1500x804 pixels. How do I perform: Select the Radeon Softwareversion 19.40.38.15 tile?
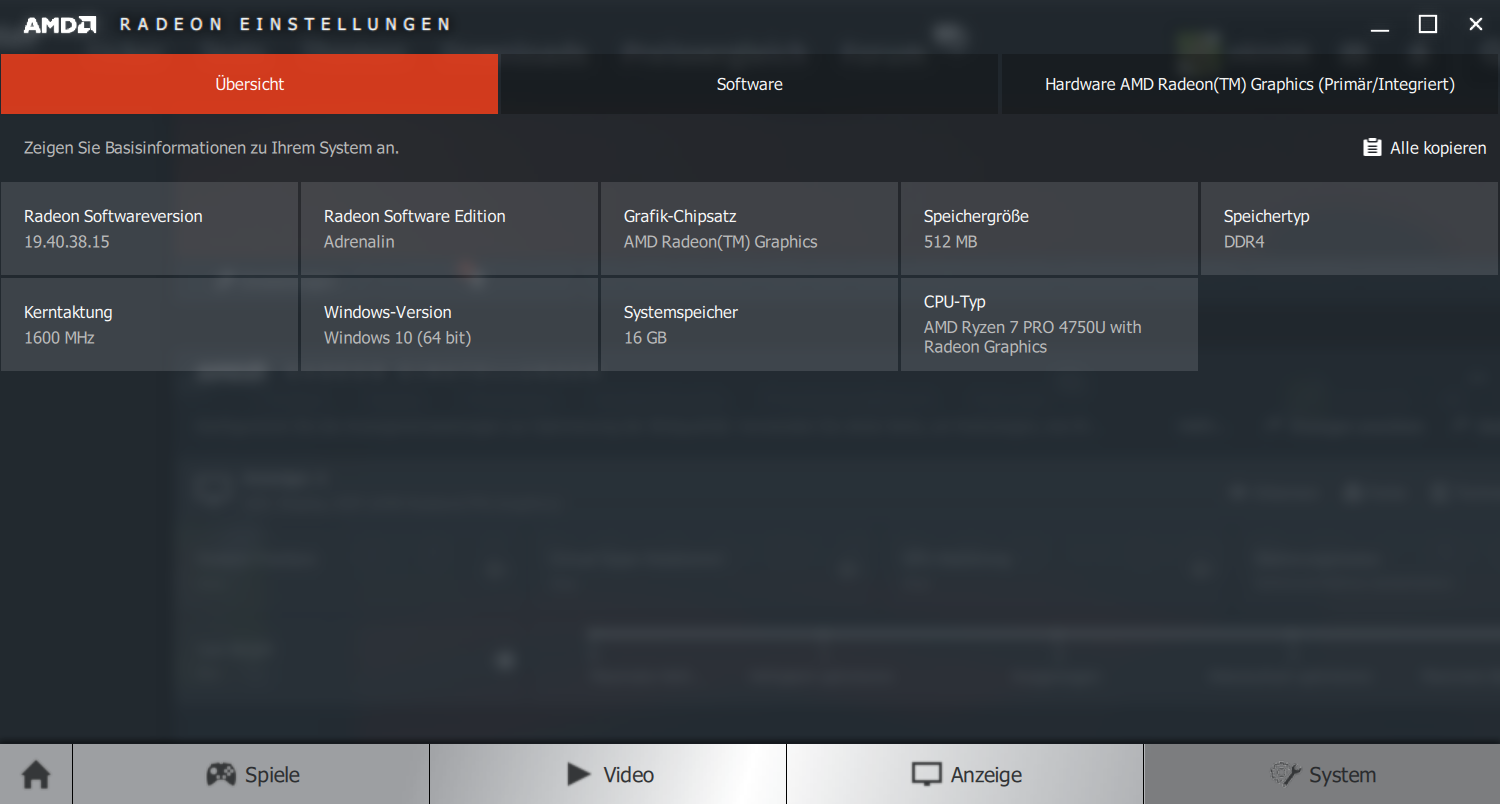[149, 228]
